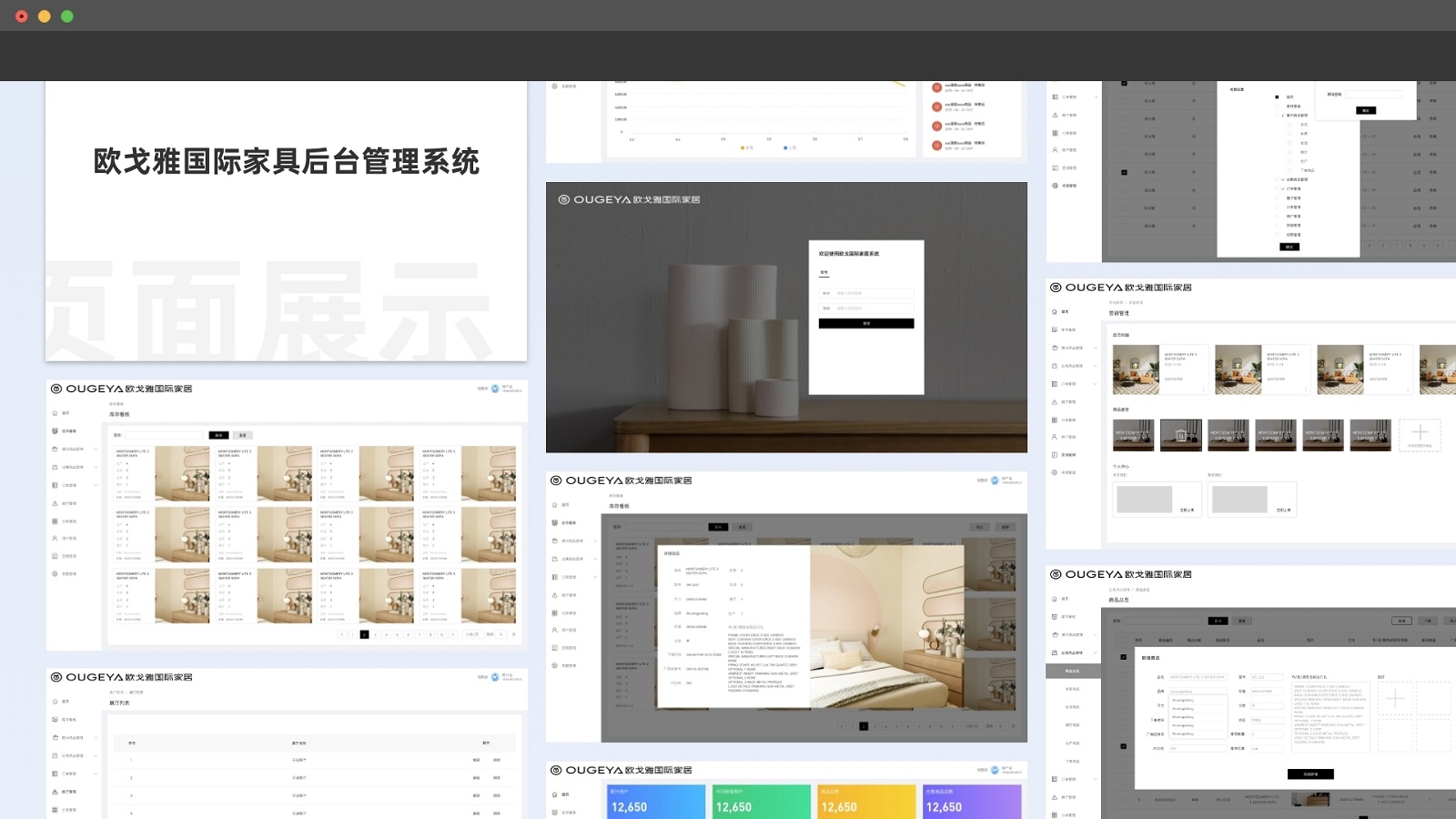The image size is (1456, 819).
Task: Click the previous-page arrow in the product-grid inventory mockup pagination
Action: coord(342,634)
